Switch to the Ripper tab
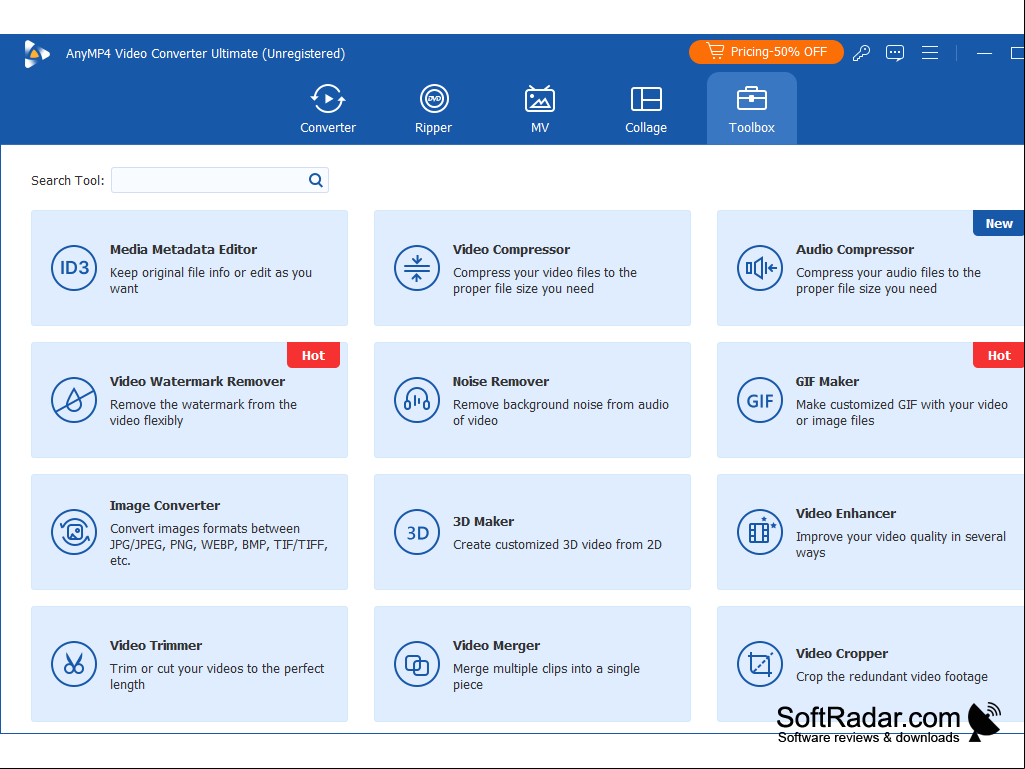Image resolution: width=1025 pixels, height=769 pixels. click(433, 109)
